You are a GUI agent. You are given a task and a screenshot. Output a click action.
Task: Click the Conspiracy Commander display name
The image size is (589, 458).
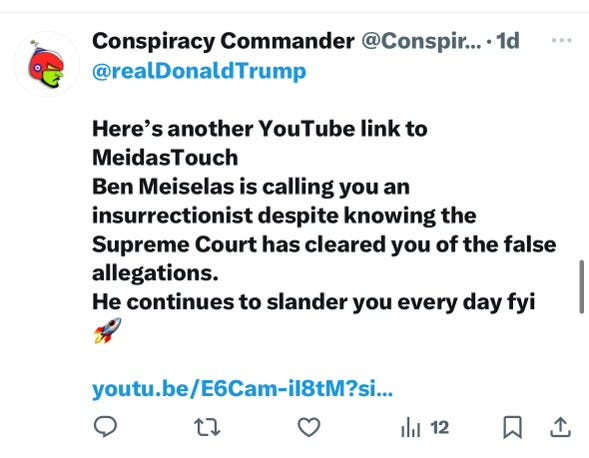pyautogui.click(x=223, y=41)
